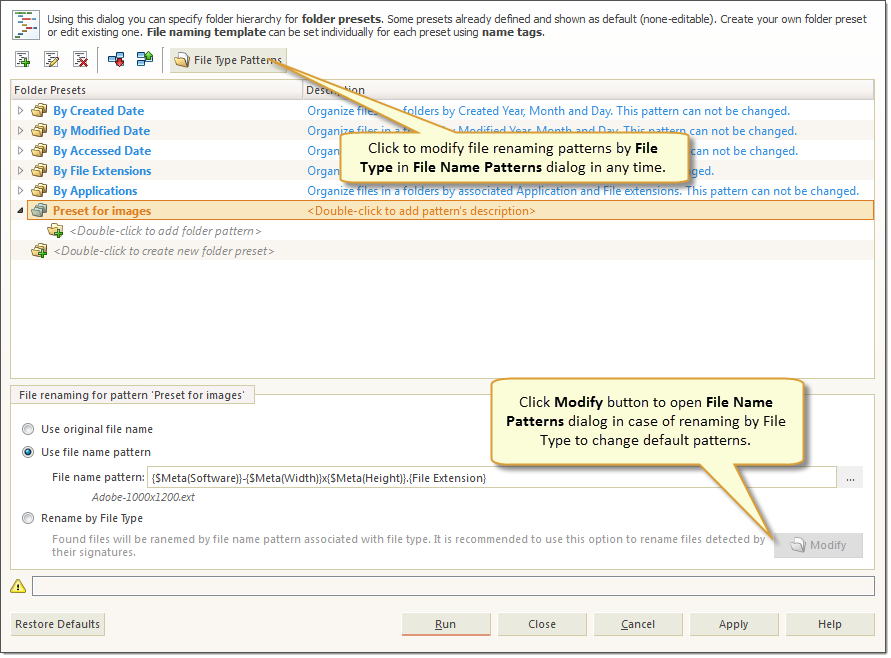The width and height of the screenshot is (891, 658).
Task: Click the By Created Date description text
Action: pyautogui.click(x=548, y=111)
